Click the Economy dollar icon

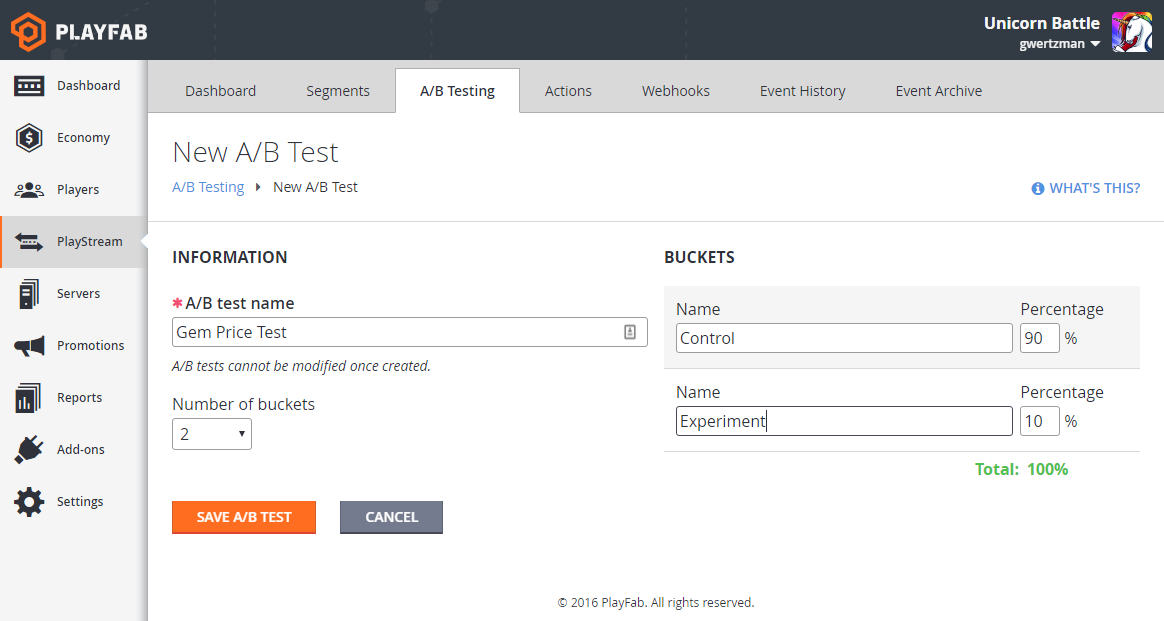coord(29,138)
